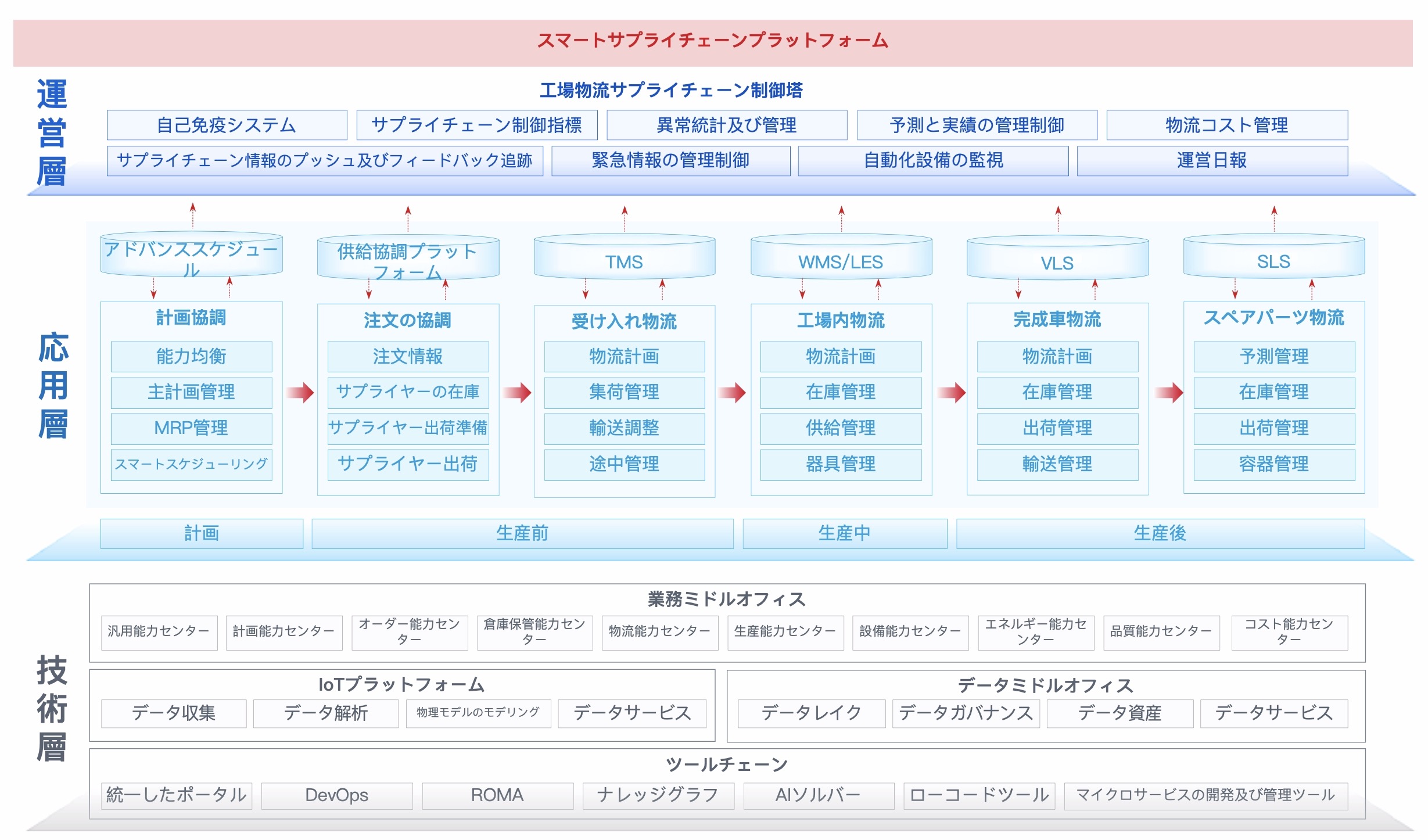
Task: Select the 生産中 phase bar
Action: point(845,534)
